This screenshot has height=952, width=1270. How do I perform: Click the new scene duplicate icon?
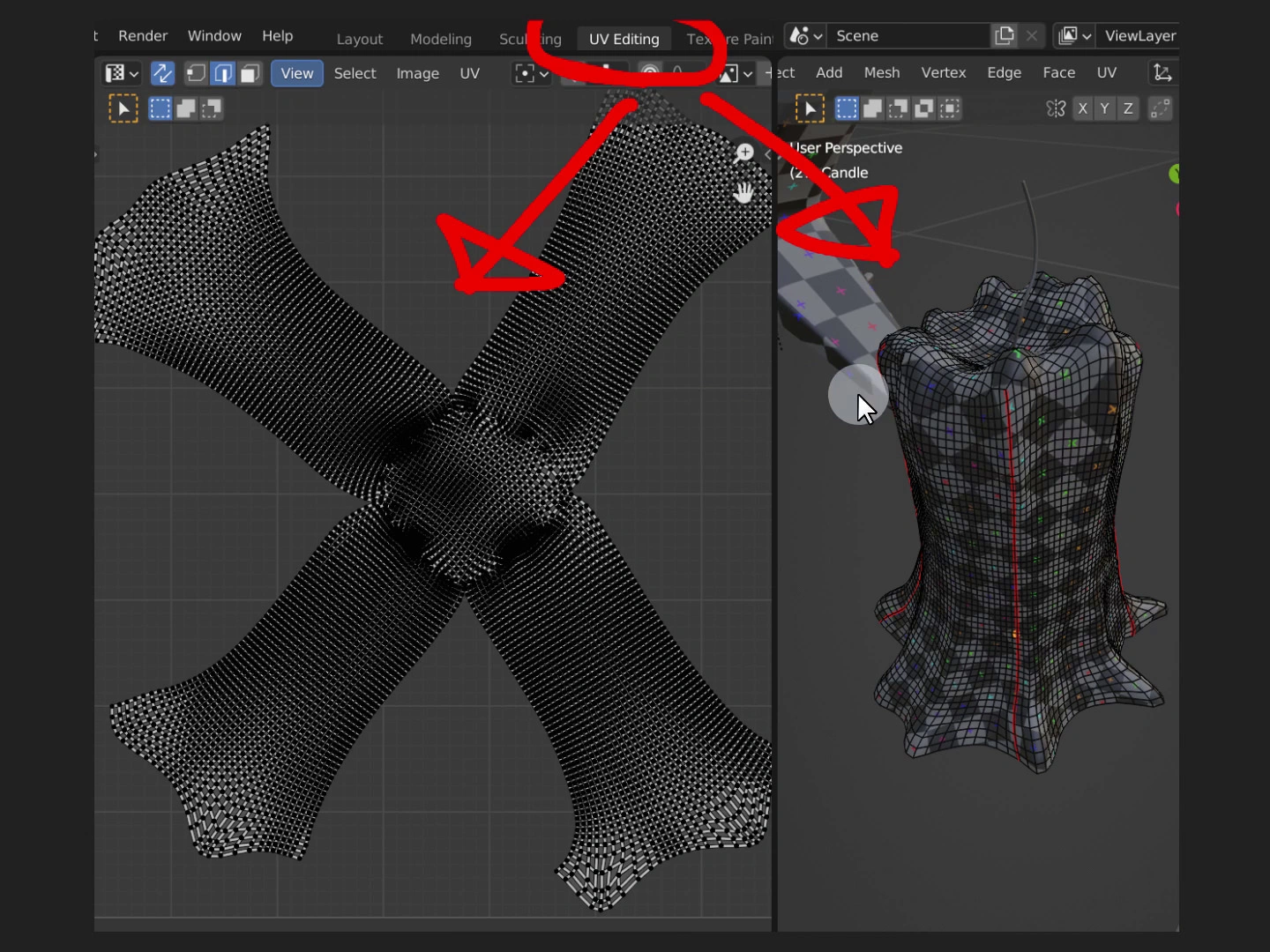point(1005,36)
